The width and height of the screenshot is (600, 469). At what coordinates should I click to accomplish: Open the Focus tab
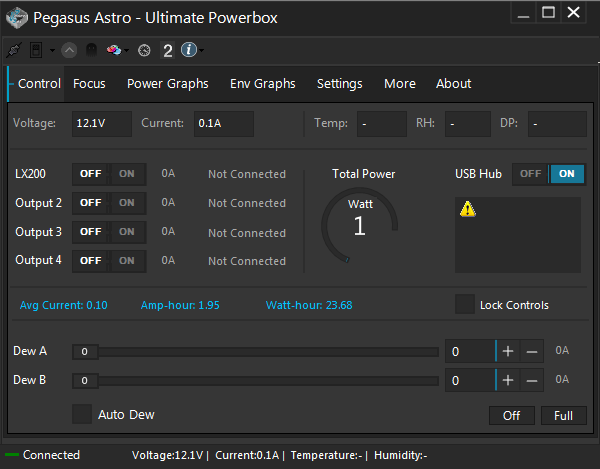(89, 83)
